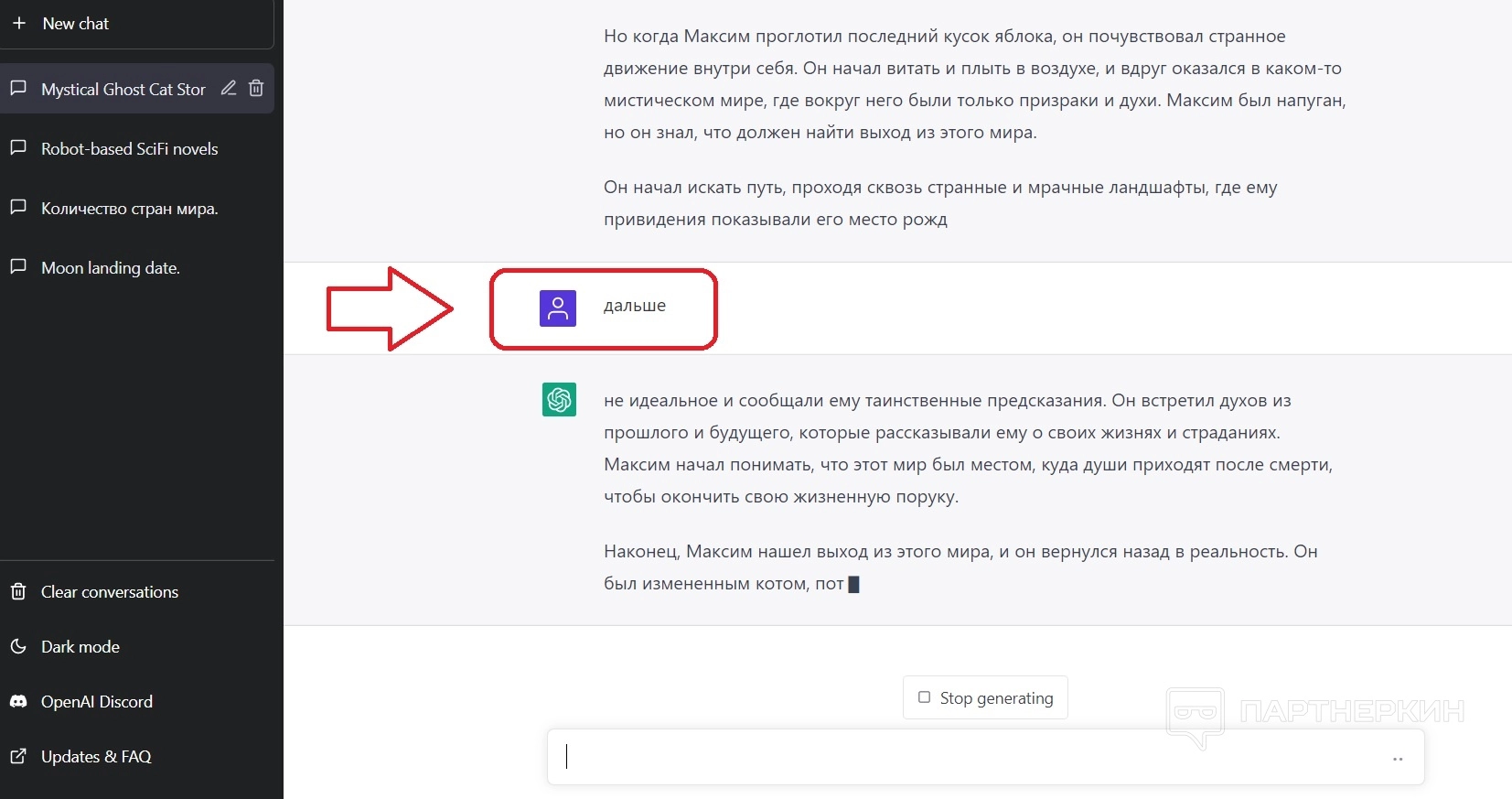Open the Mystical Ghost Cat Story conversation
Image resolution: width=1512 pixels, height=799 pixels.
[123, 89]
